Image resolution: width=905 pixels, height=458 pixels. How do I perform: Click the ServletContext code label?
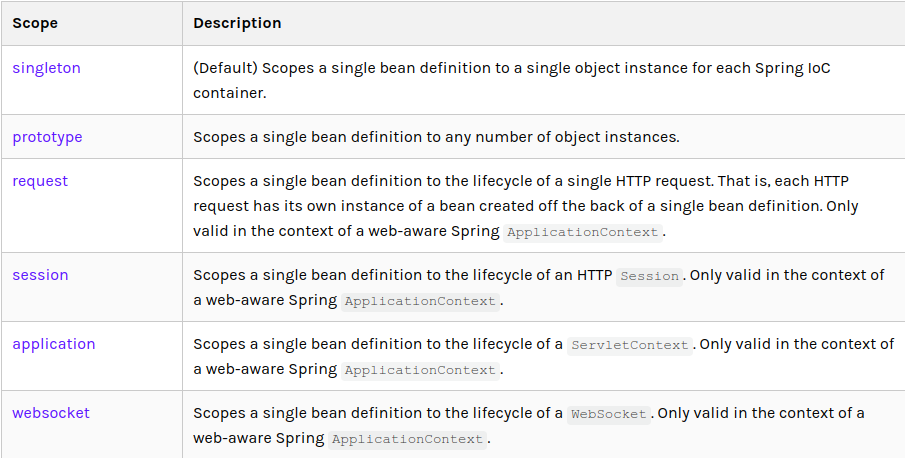629,345
